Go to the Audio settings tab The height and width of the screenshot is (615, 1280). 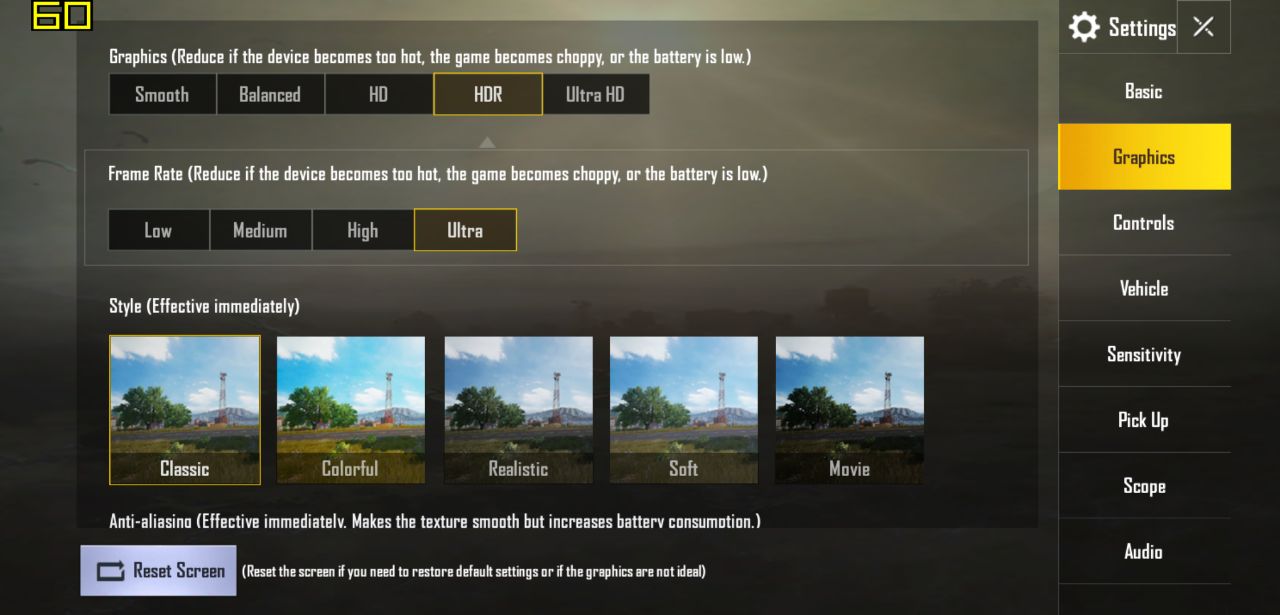1144,551
